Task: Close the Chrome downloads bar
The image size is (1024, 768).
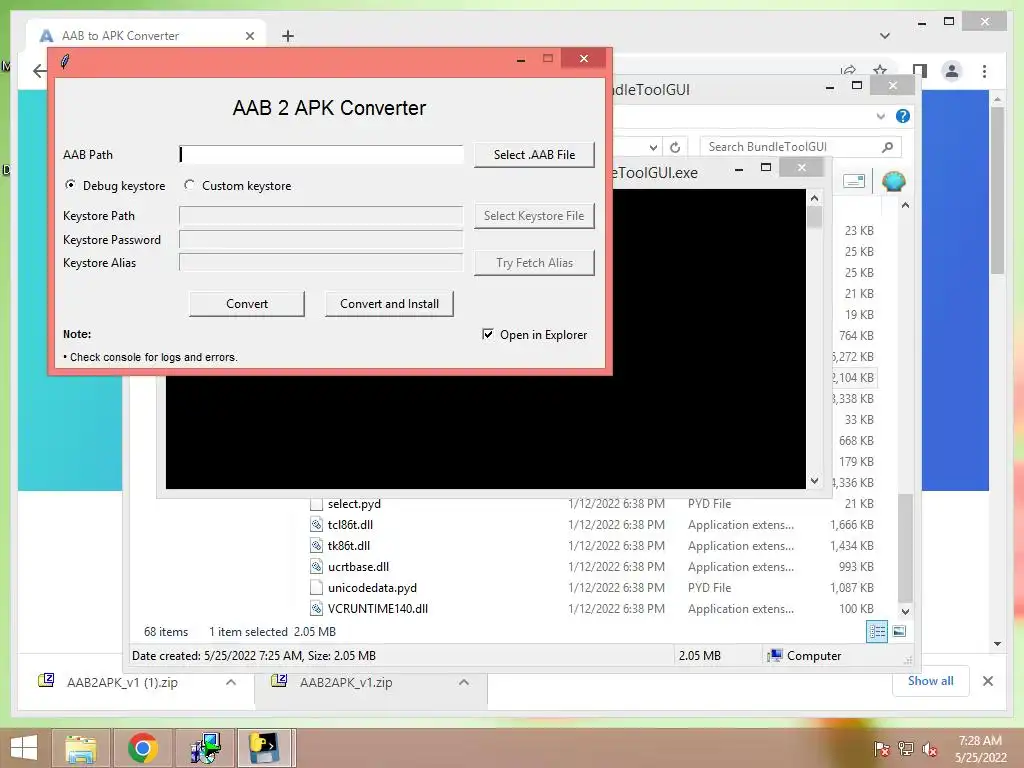Action: click(x=987, y=681)
